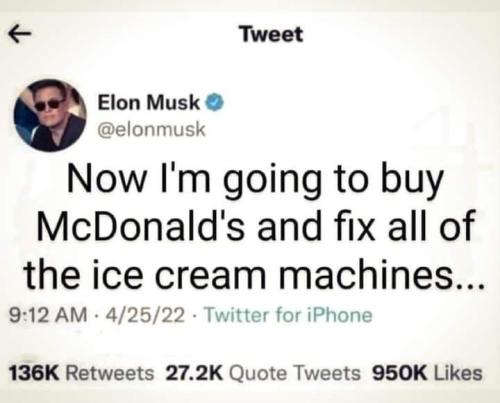Open the Elon Musk display name
This screenshot has height=403, width=500.
coord(149,102)
